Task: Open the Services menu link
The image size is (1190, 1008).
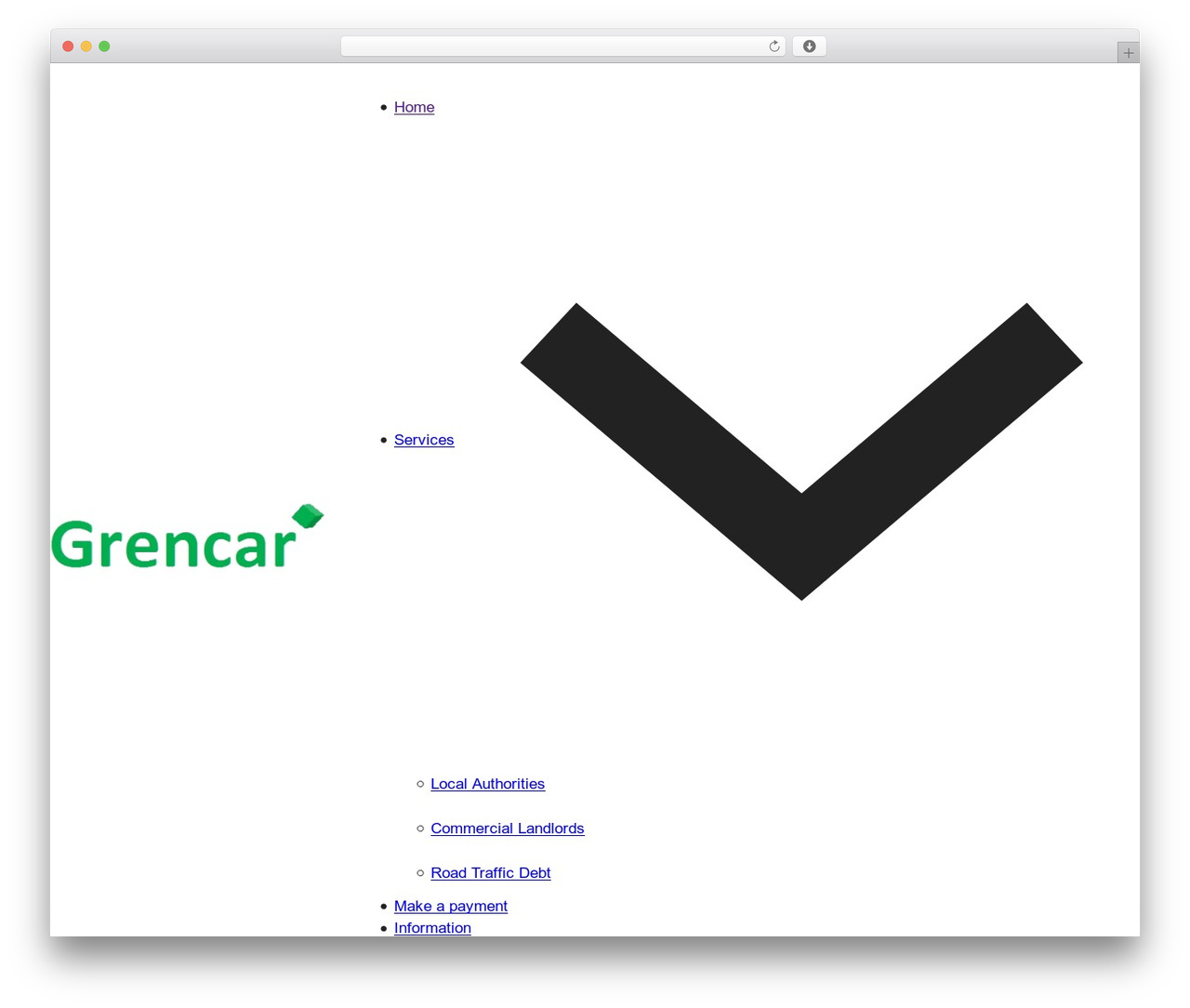Action: click(x=424, y=440)
